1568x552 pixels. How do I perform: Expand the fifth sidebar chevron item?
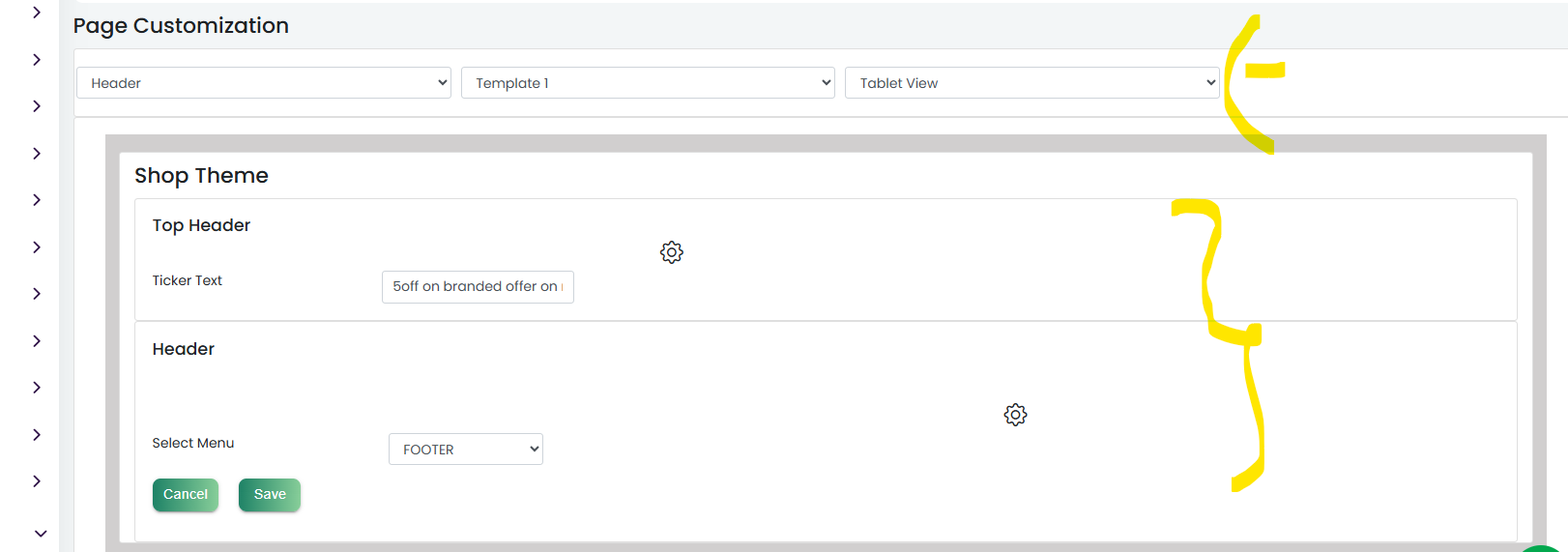37,200
